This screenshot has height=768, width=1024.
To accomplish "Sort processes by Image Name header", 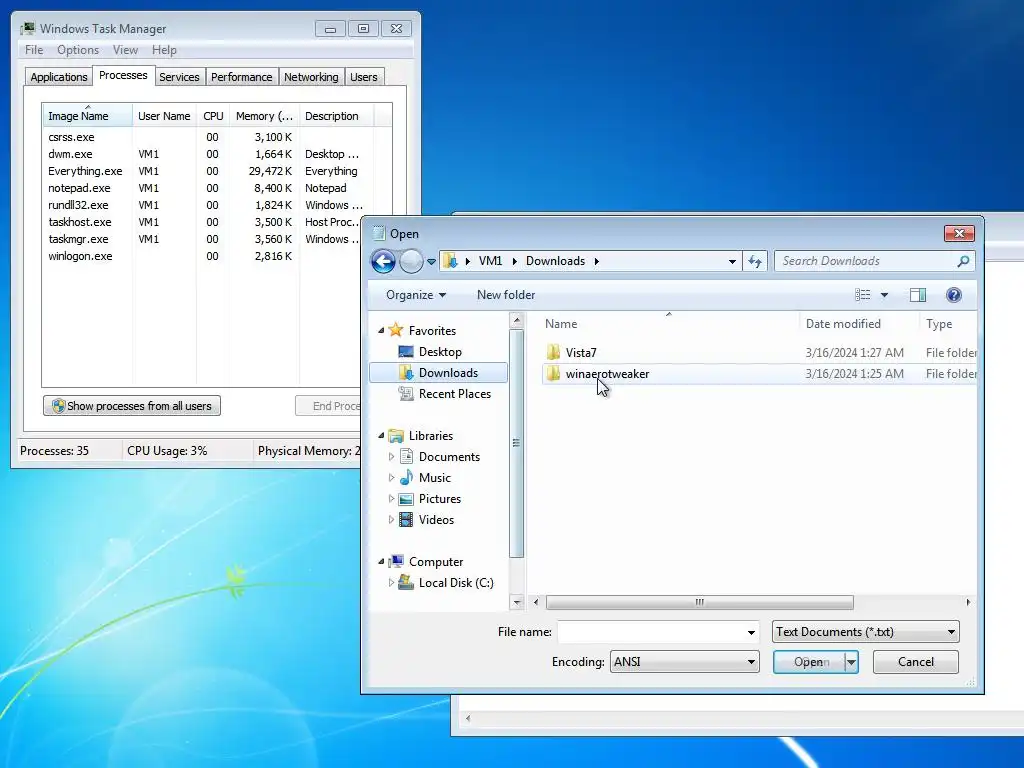I will pyautogui.click(x=88, y=116).
